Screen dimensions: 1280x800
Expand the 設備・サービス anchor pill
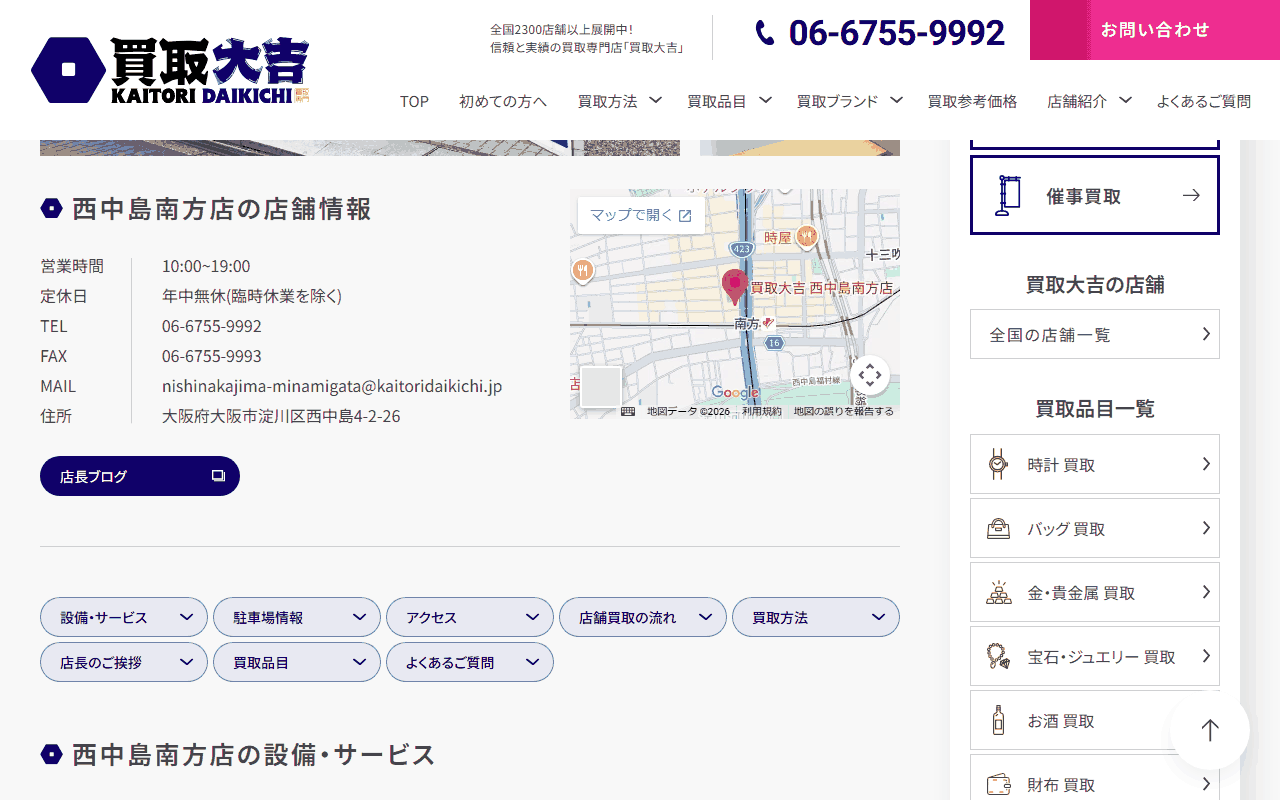coord(124,617)
